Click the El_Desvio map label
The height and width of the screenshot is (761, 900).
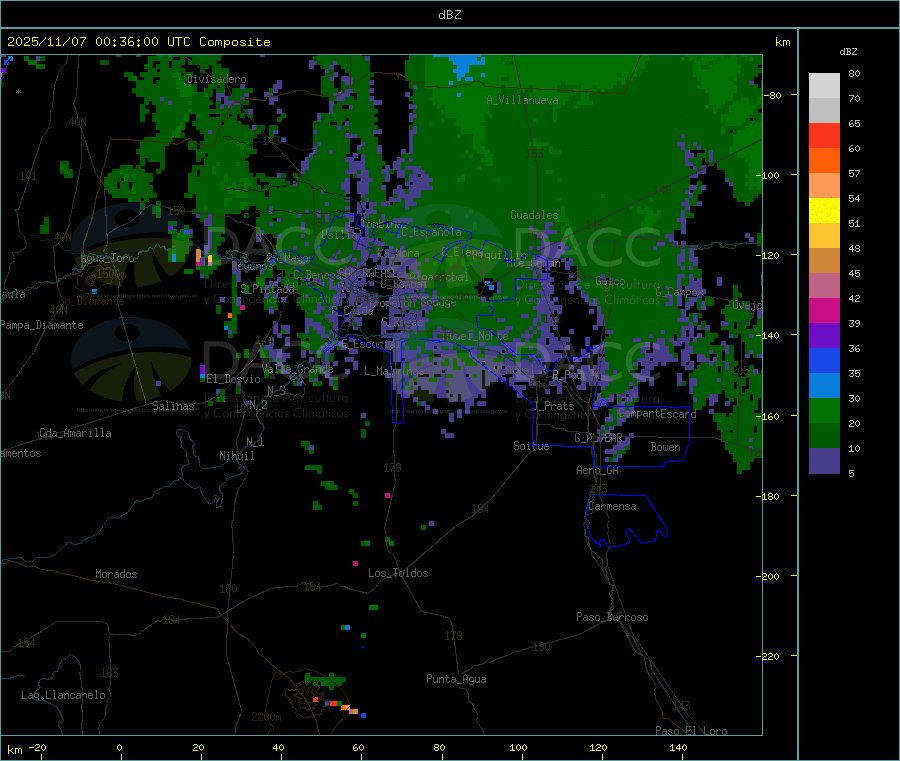point(233,379)
